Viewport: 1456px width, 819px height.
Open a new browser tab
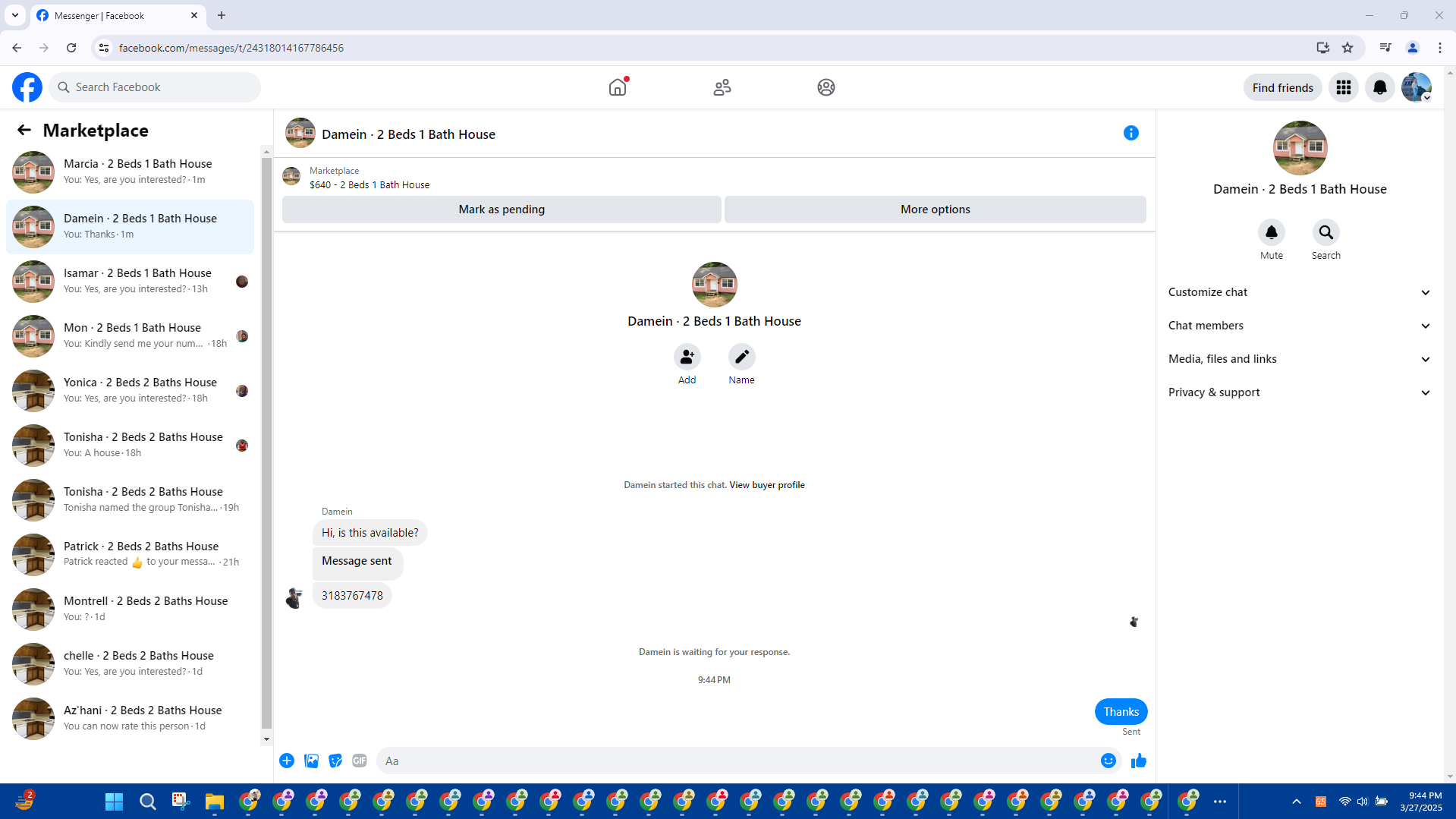click(222, 15)
